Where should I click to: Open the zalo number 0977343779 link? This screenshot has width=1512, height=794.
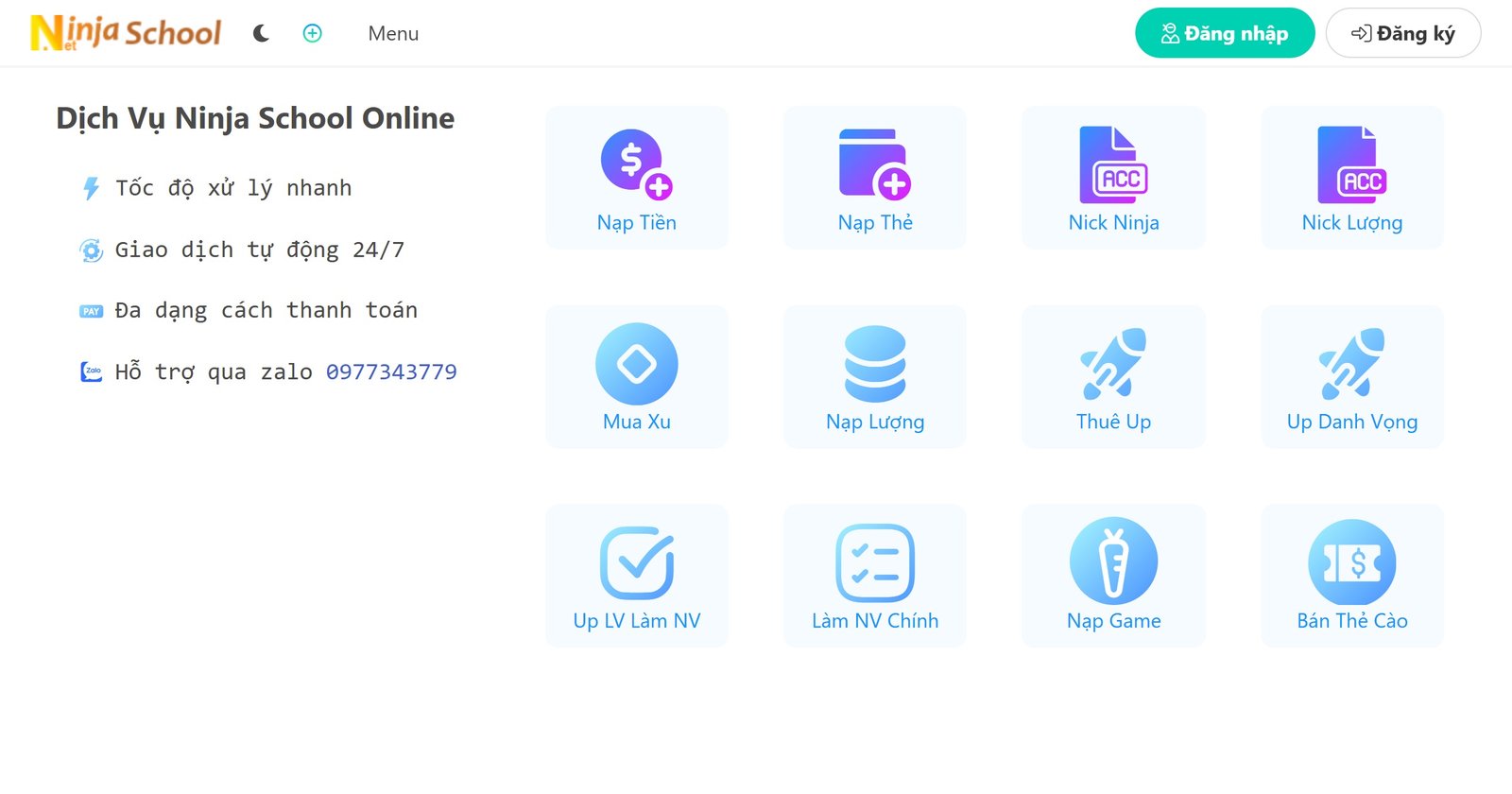pyautogui.click(x=391, y=371)
